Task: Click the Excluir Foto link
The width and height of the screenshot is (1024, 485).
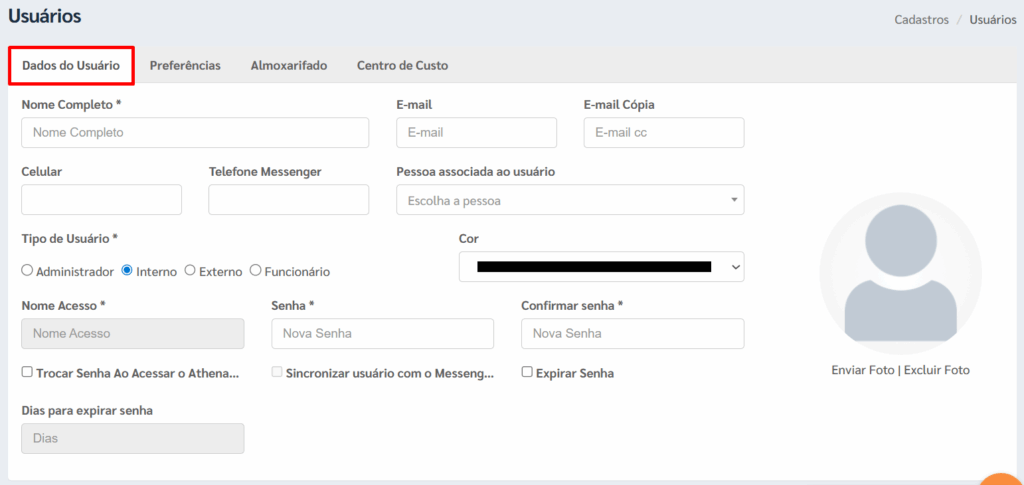Action: (937, 370)
